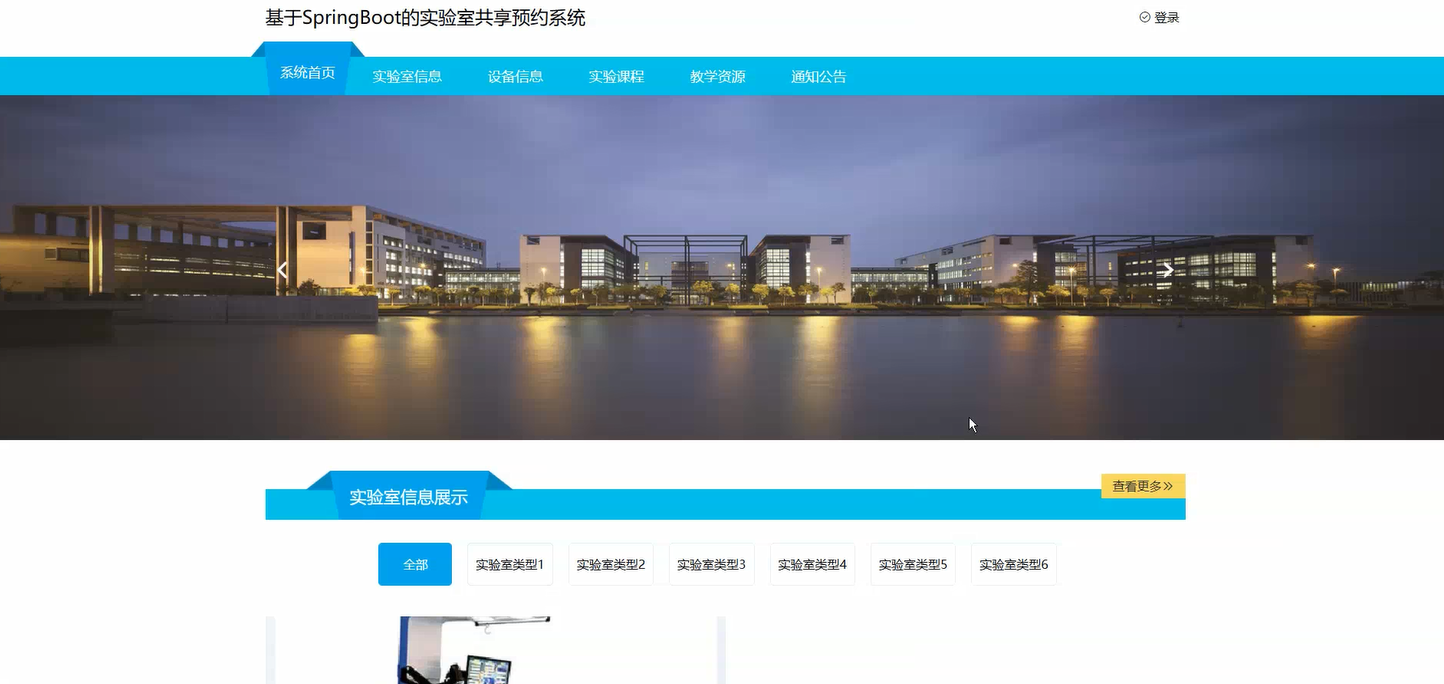The width and height of the screenshot is (1444, 684).
Task: Click the 实验室信息展示 section banner
Action: point(409,495)
